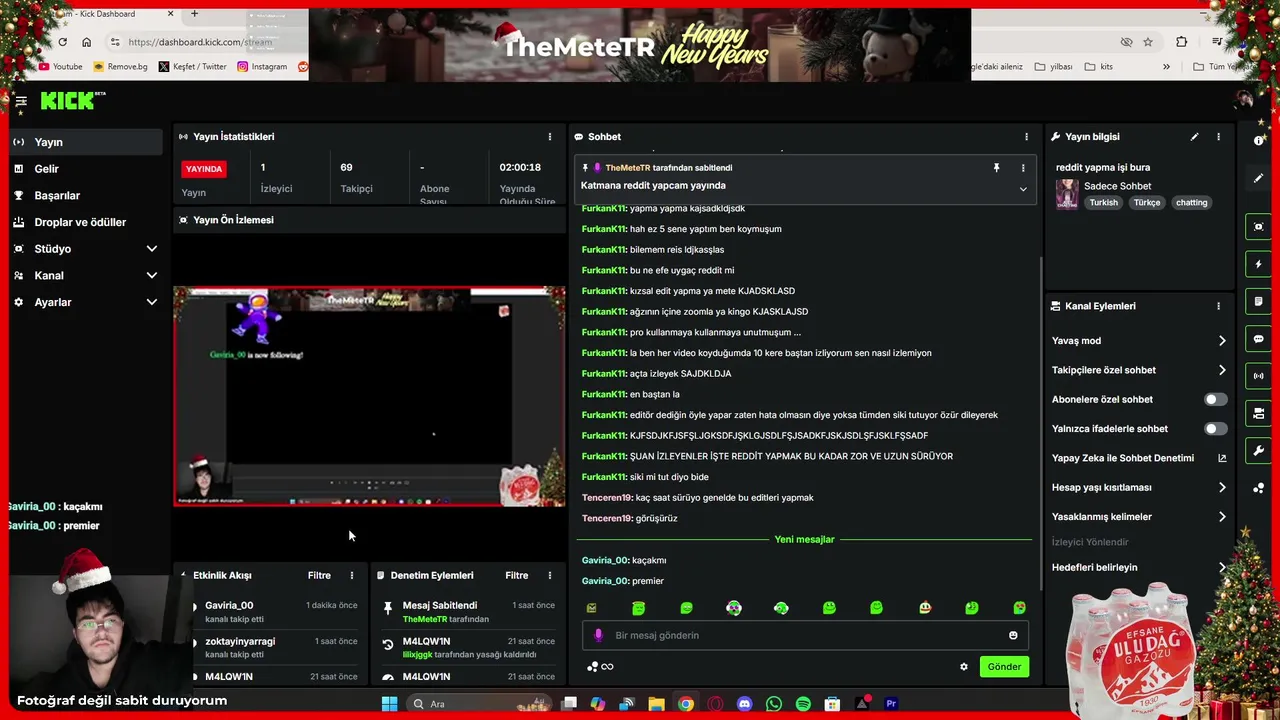This screenshot has height=720, width=1280.
Task: Click the heart-eyes emote at row end
Action: [x=1019, y=608]
